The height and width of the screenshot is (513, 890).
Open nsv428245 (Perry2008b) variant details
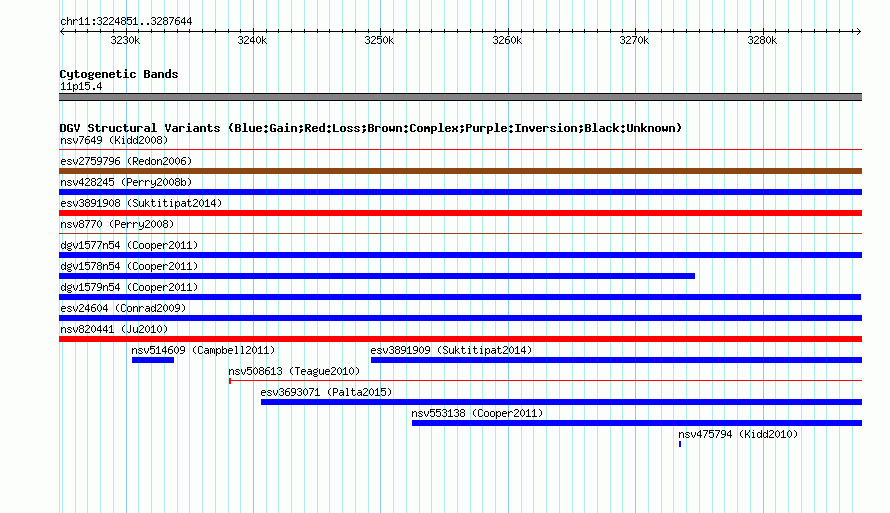(126, 182)
